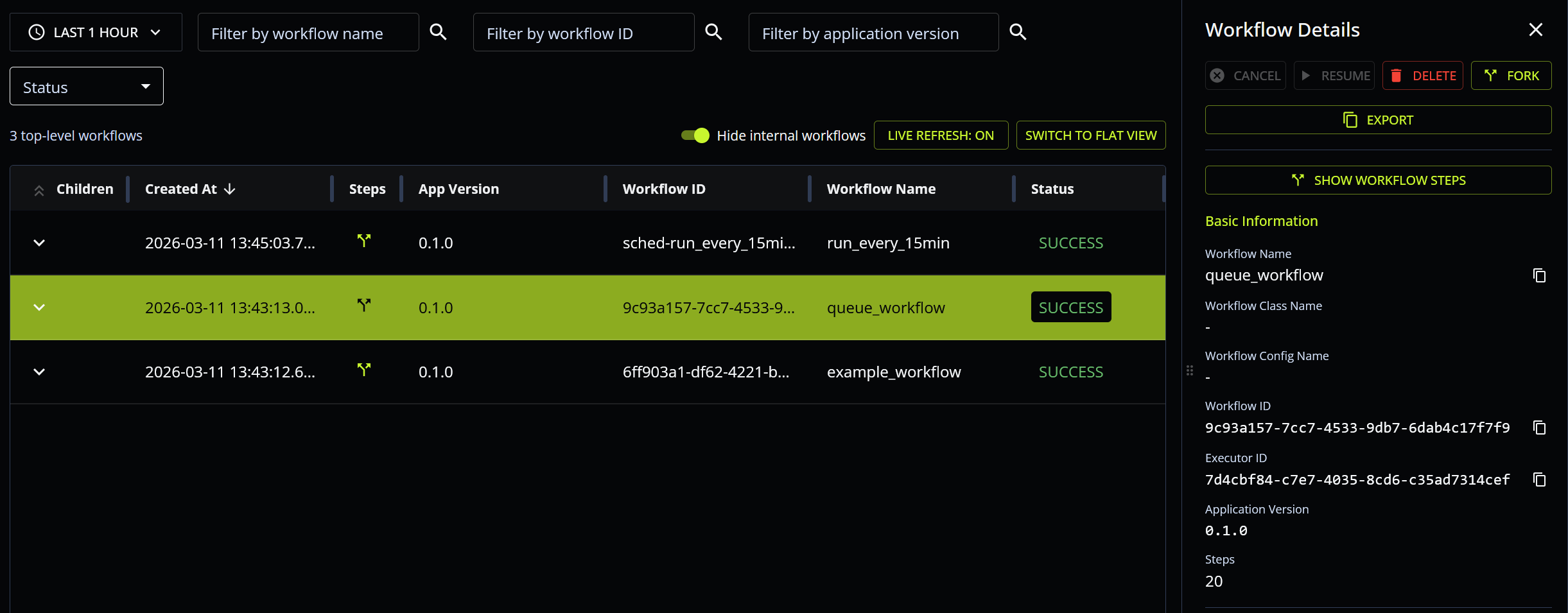Open the Last 1 Hour time range dropdown

click(96, 32)
